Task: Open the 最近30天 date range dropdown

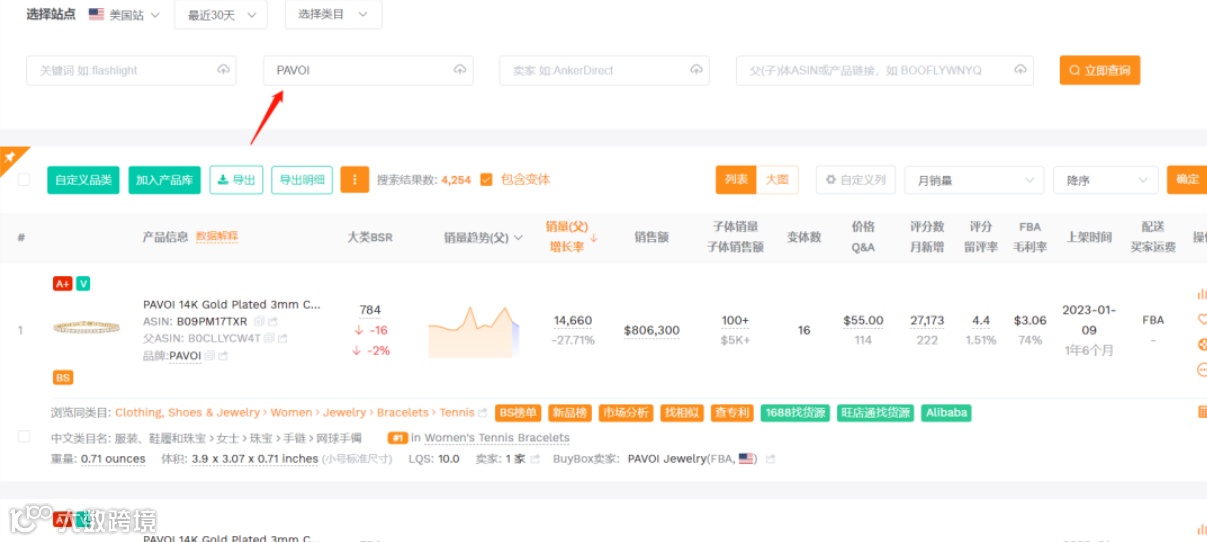Action: [221, 14]
